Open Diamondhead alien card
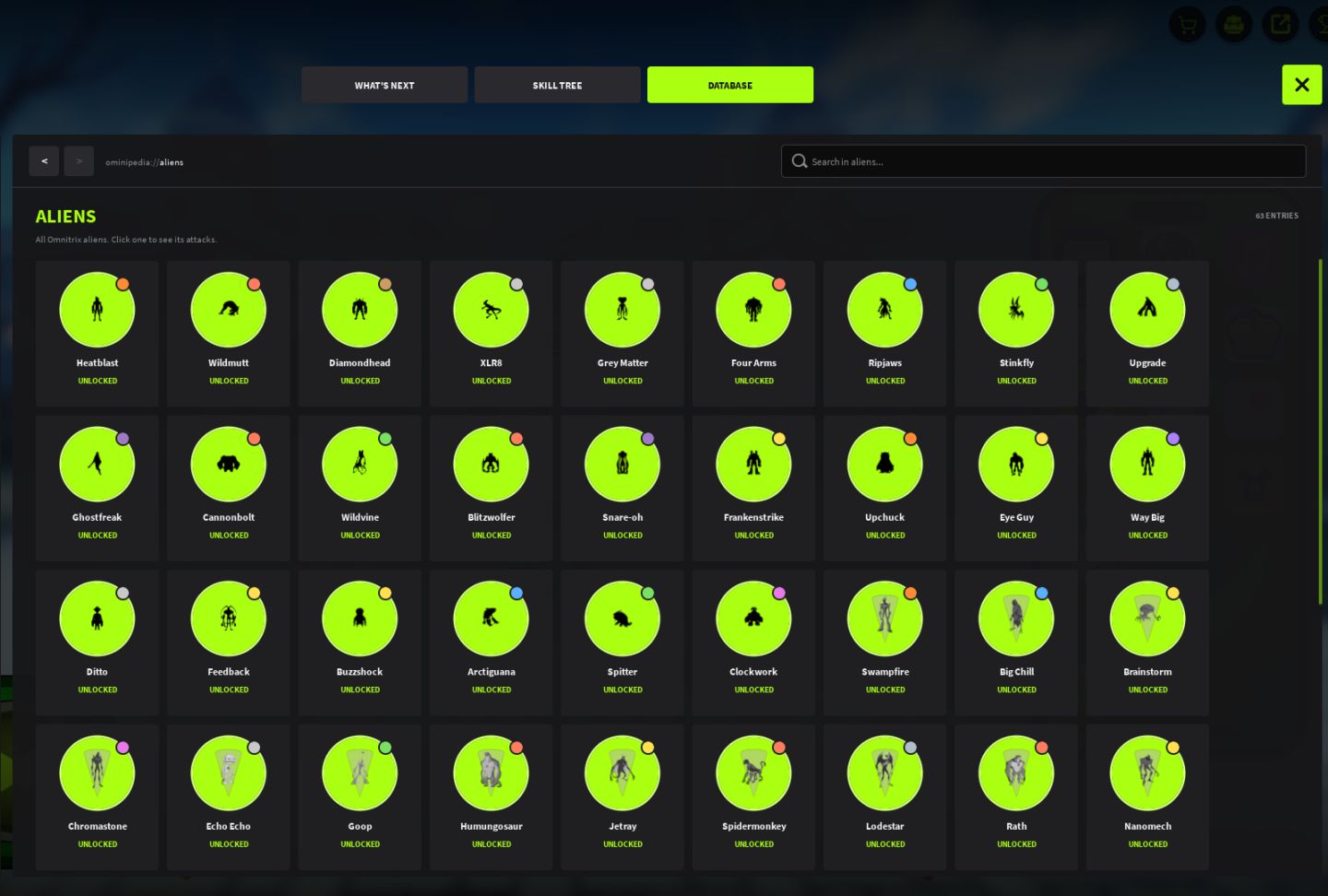1328x896 pixels. pos(360,334)
